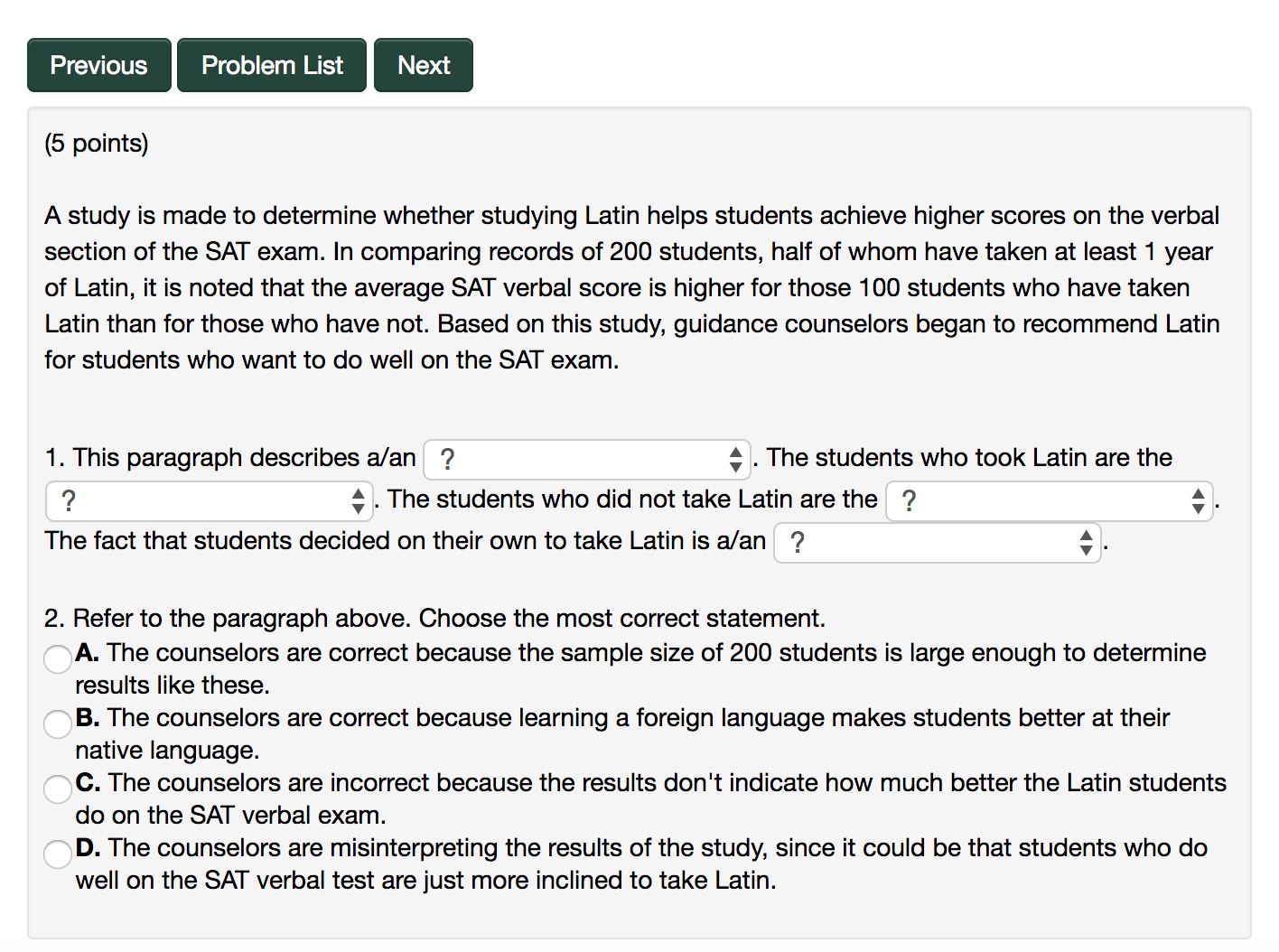
Task: Click arrows on the 'take Latin is a/an' dropdown
Action: 1086,543
